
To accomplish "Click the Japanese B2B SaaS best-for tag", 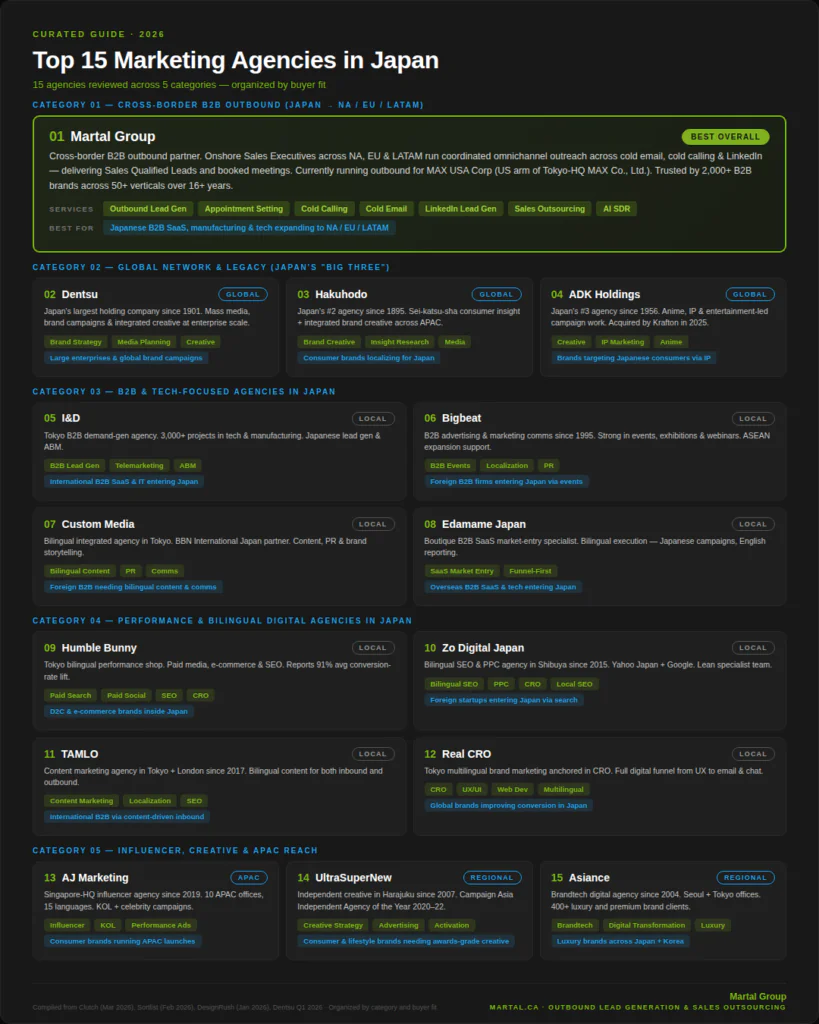I will [x=249, y=228].
